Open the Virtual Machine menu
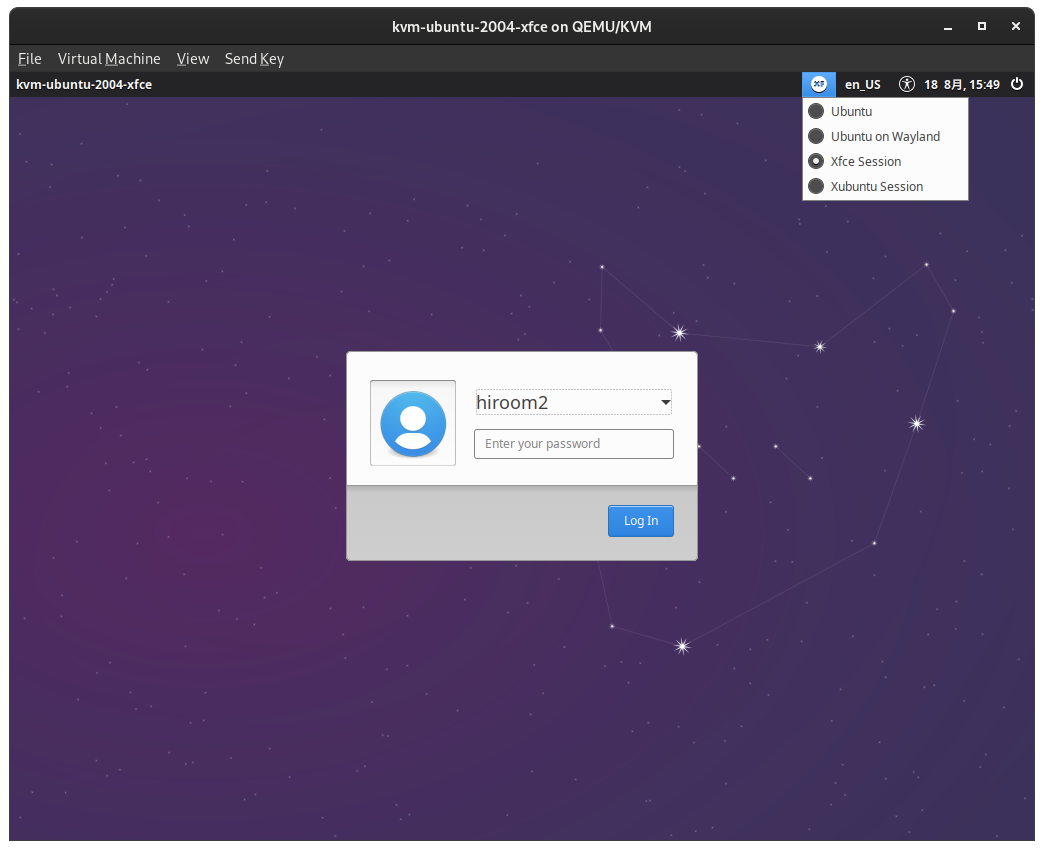1044x850 pixels. pyautogui.click(x=109, y=59)
